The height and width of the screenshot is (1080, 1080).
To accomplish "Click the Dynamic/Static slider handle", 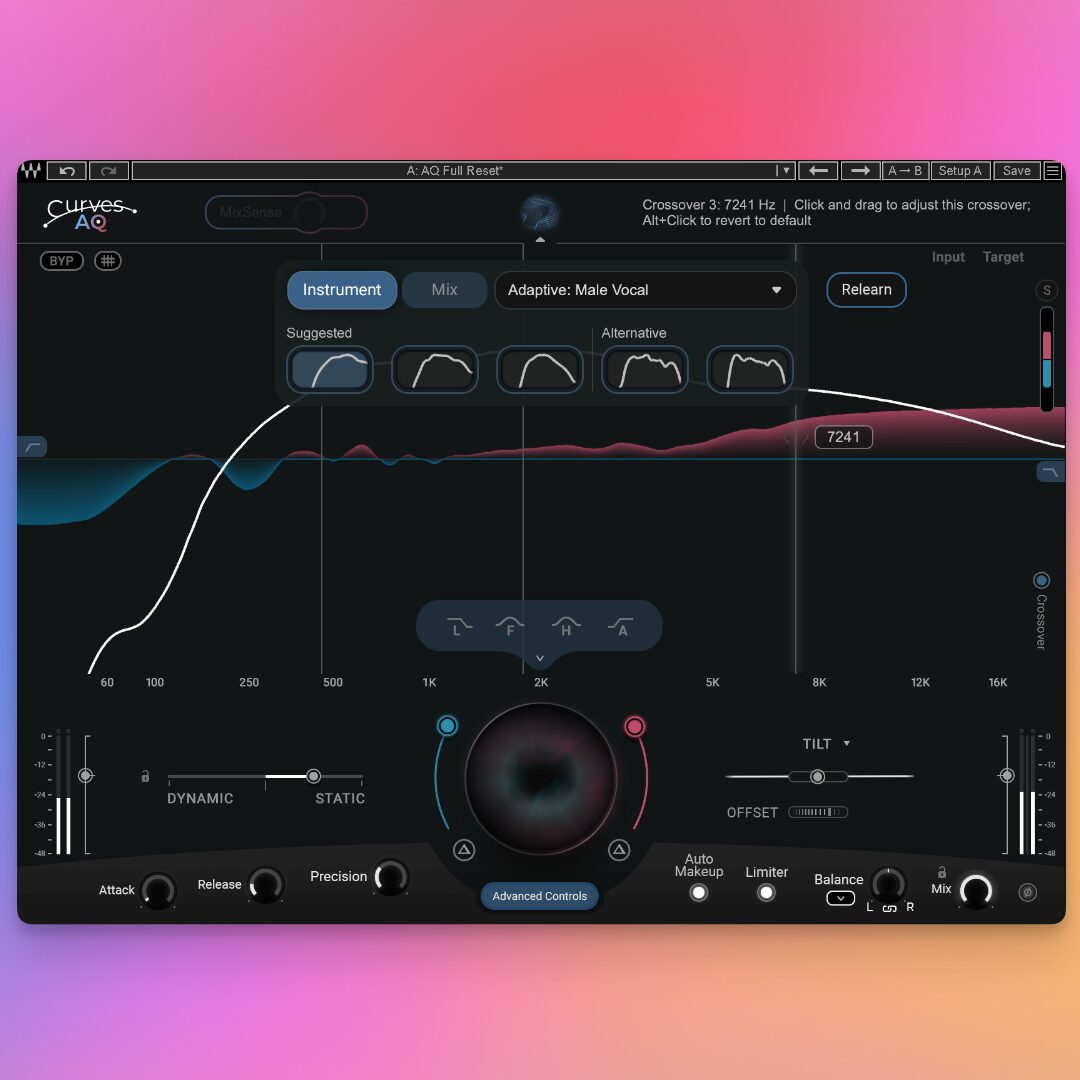I will click(x=314, y=776).
